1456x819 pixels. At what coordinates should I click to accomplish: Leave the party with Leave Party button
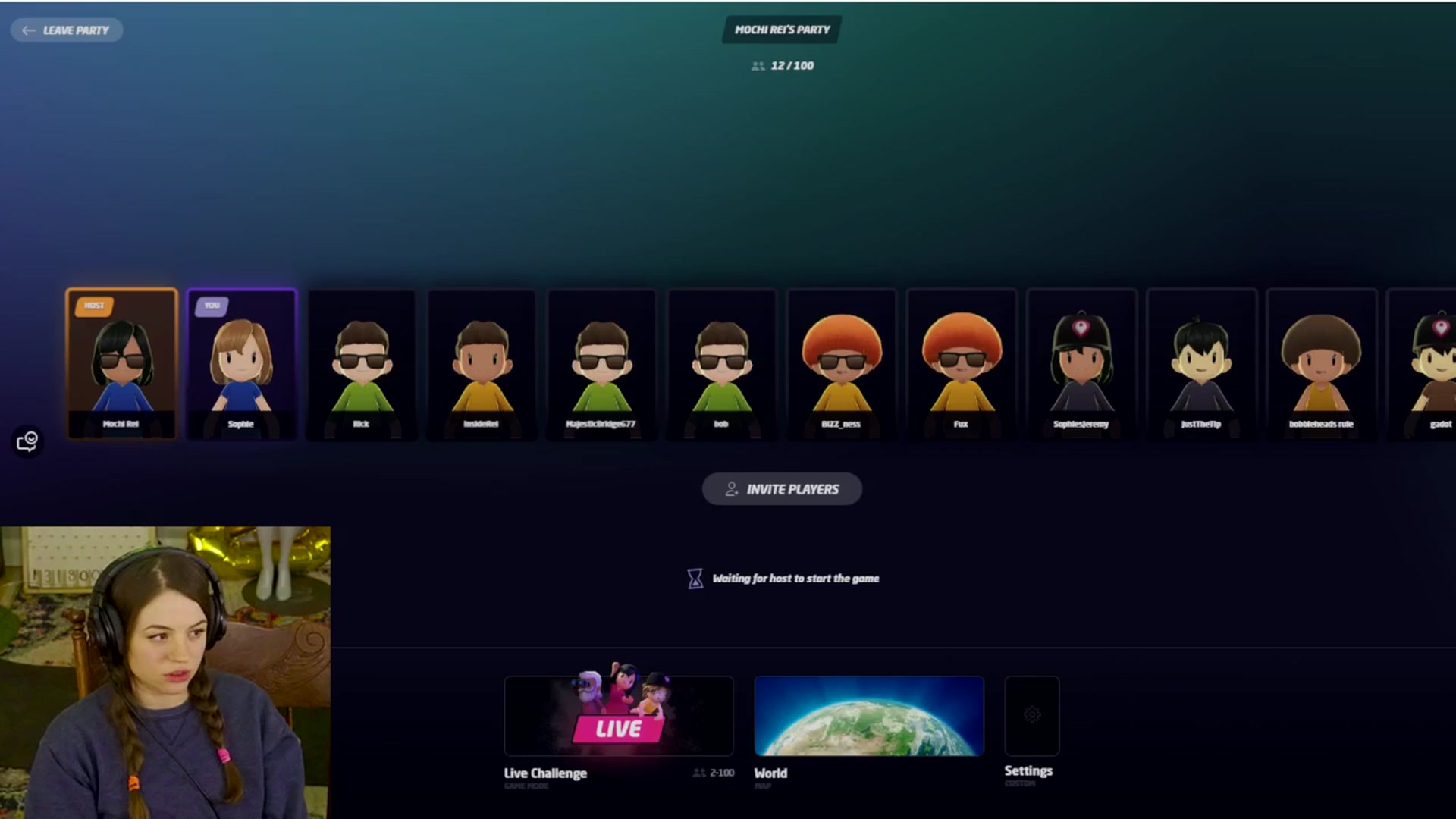(x=67, y=30)
